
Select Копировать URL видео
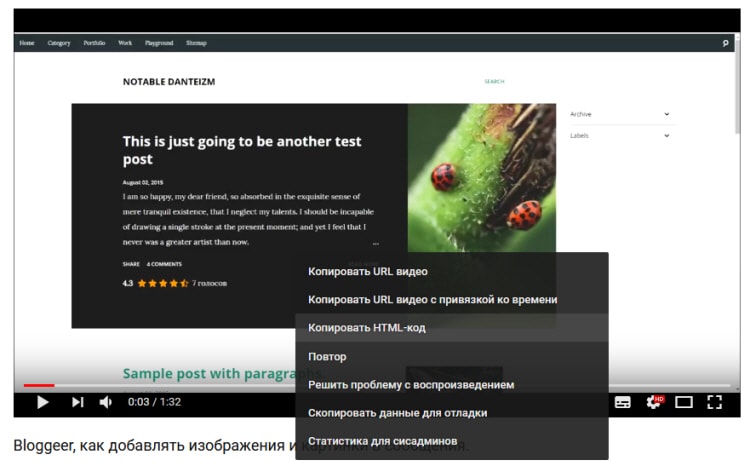452,271
